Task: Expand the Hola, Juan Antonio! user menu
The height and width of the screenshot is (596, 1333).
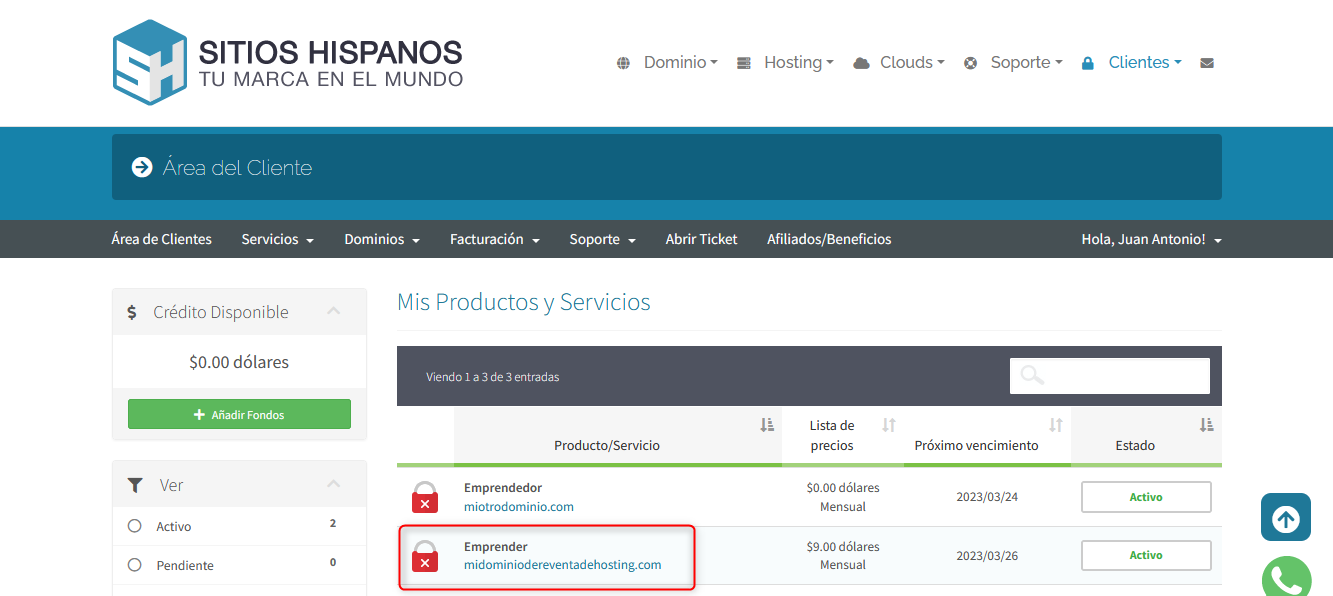Action: click(x=1151, y=240)
